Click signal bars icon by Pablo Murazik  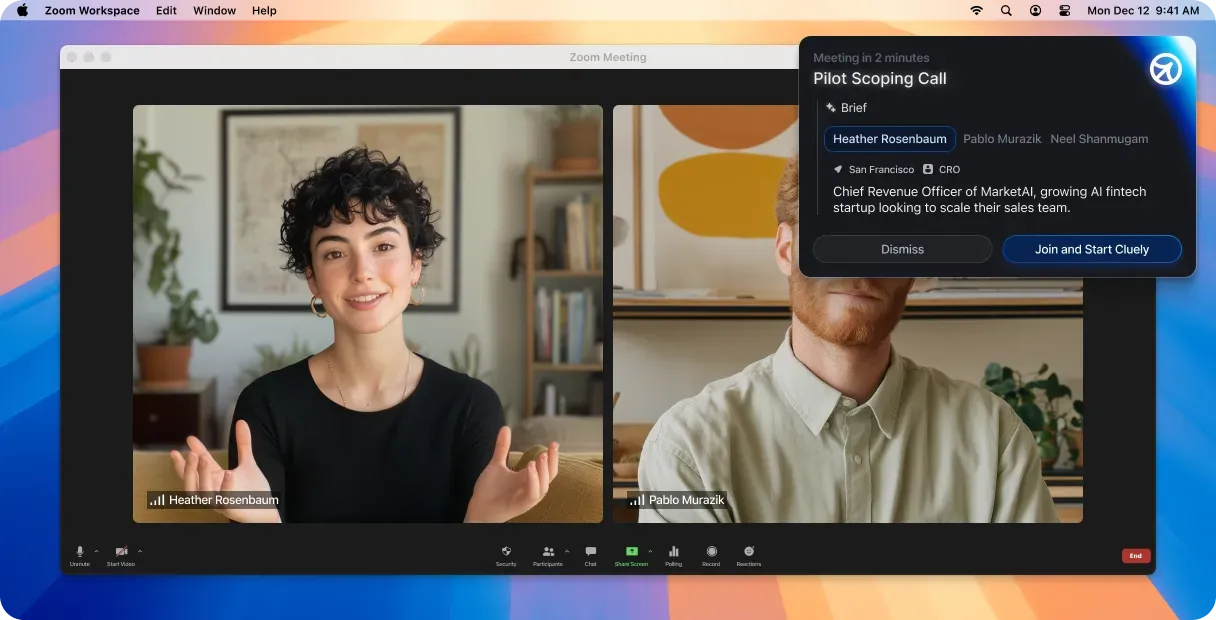click(x=638, y=500)
